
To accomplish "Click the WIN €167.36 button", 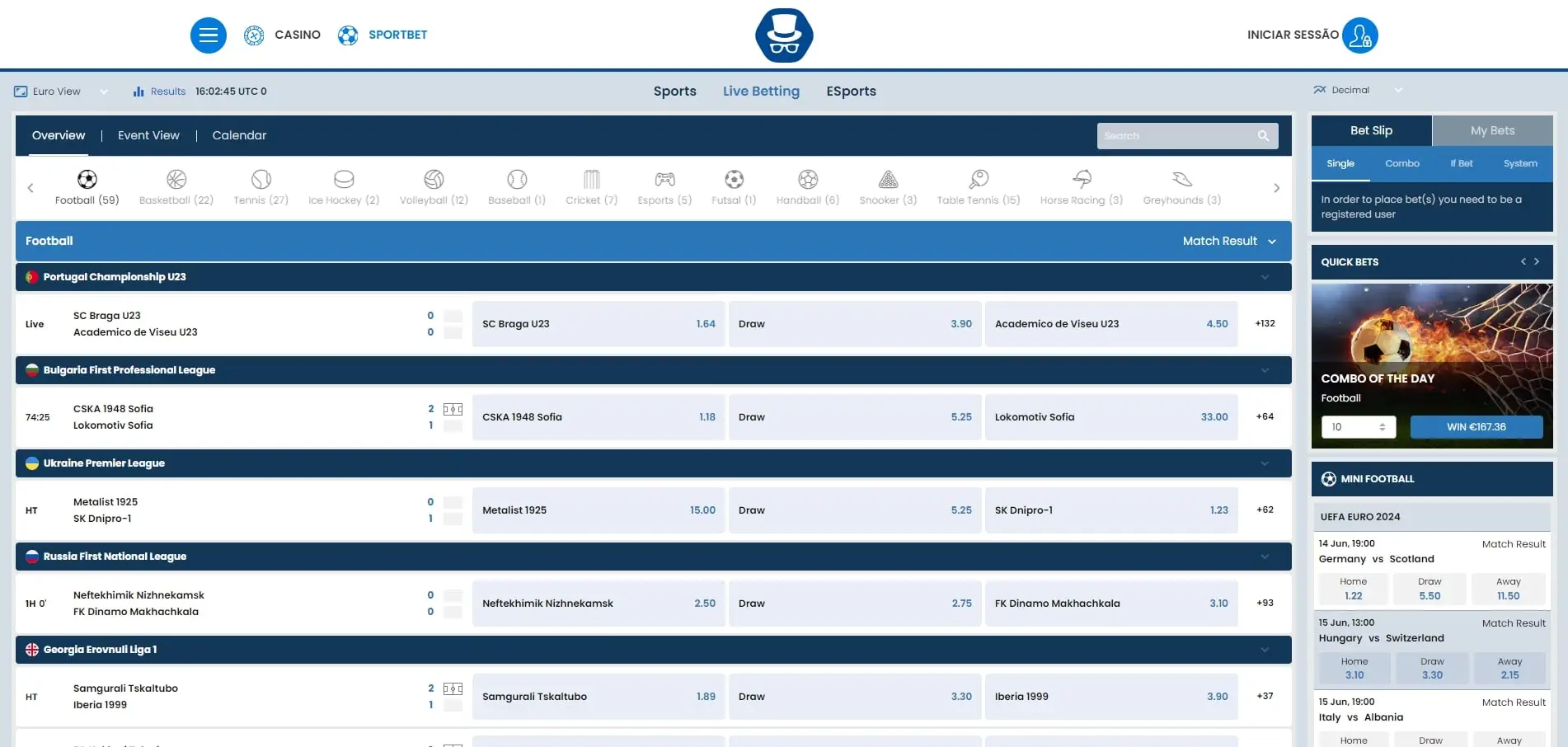I will [1476, 427].
